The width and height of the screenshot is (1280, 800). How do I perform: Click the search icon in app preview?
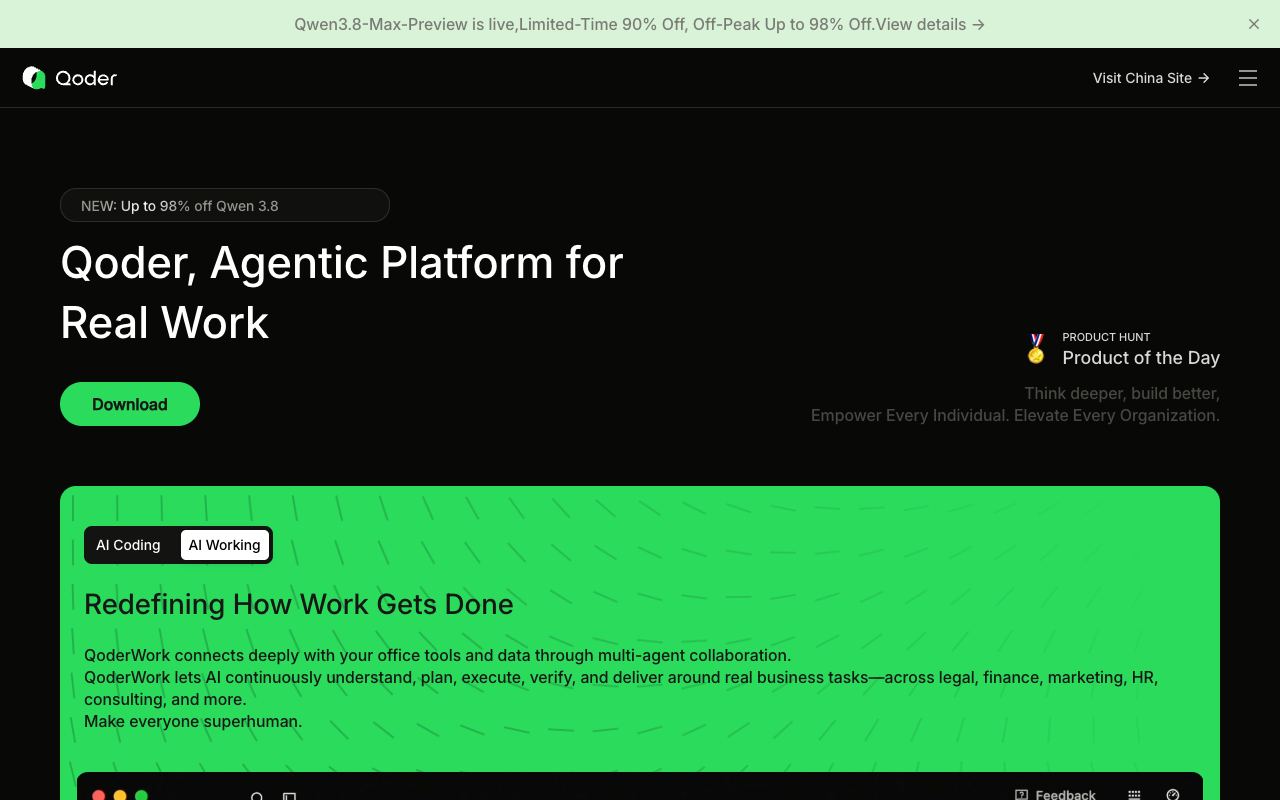click(x=257, y=796)
